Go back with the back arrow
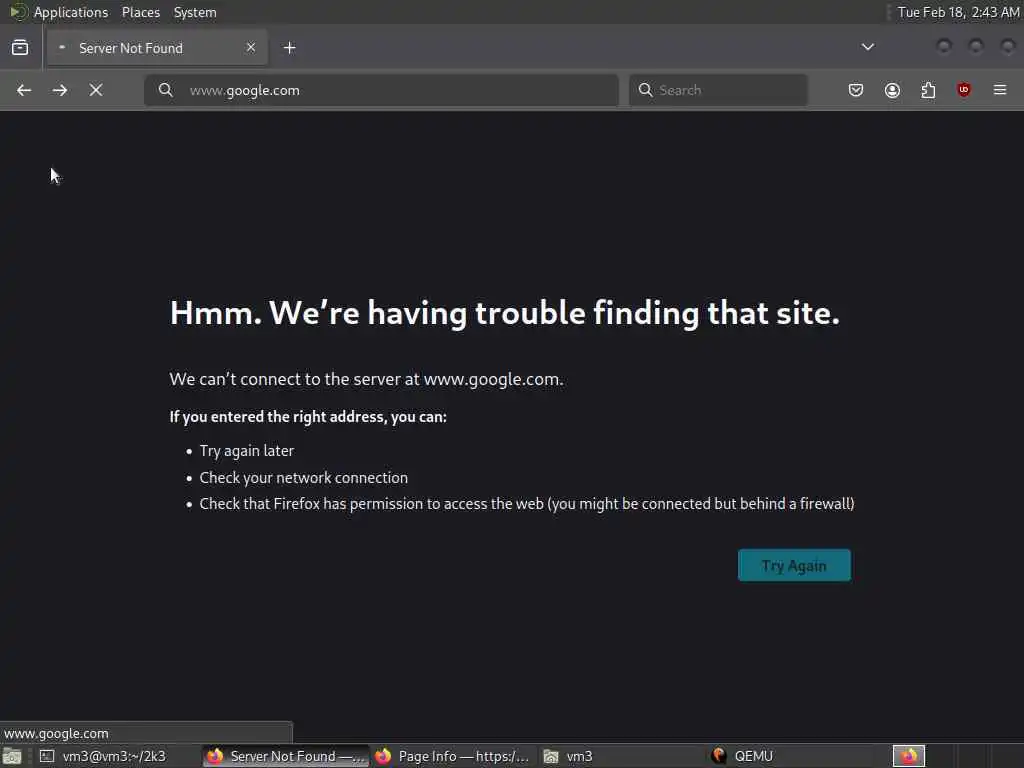 pos(24,90)
